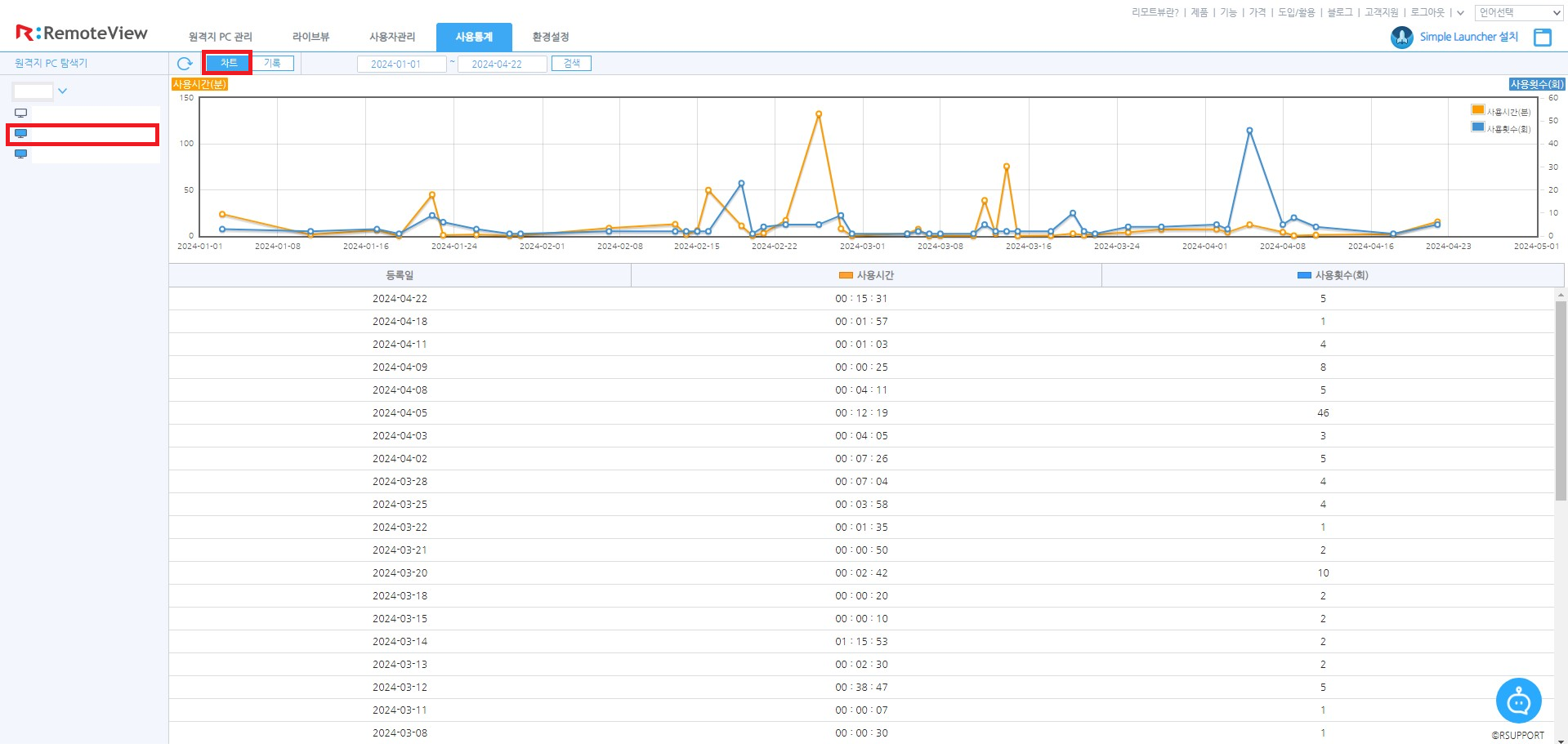Image resolution: width=1568 pixels, height=748 pixels.
Task: Click the 로그아웃 logout link
Action: 1427,13
